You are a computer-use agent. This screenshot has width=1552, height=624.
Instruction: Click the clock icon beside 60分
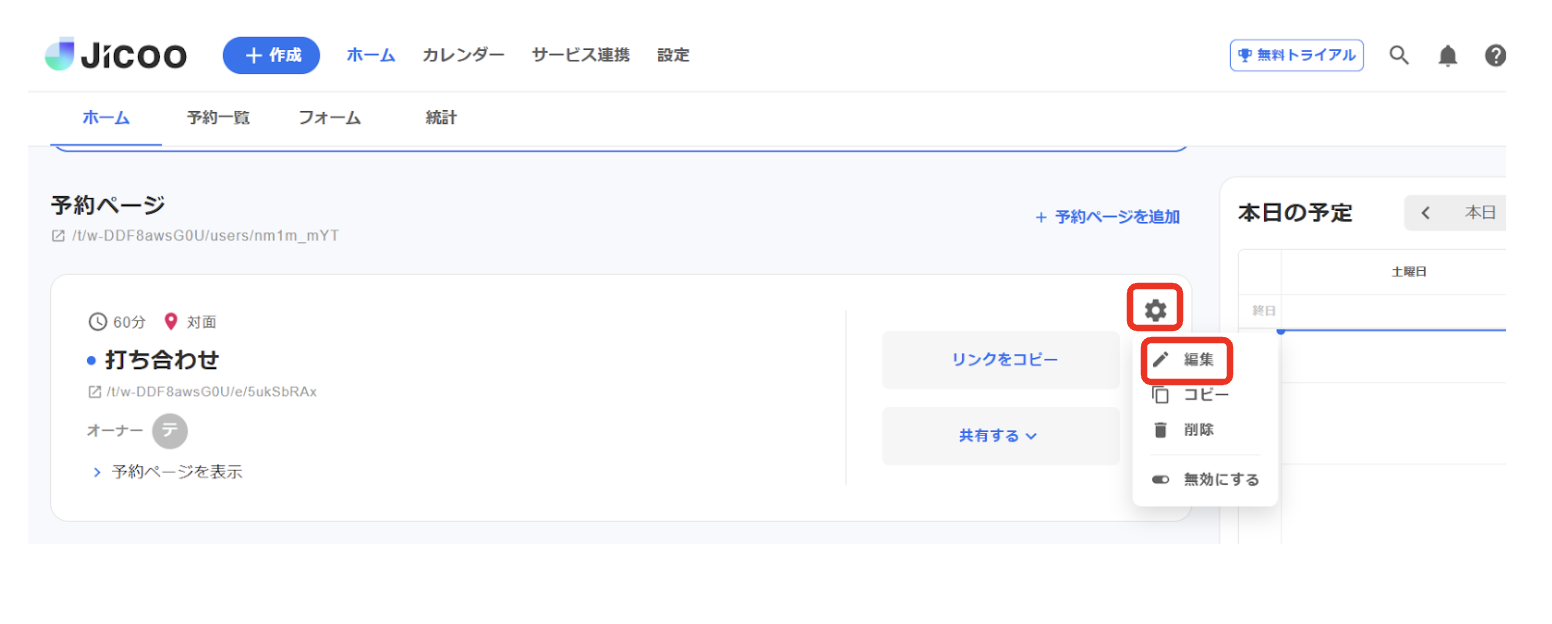point(97,321)
